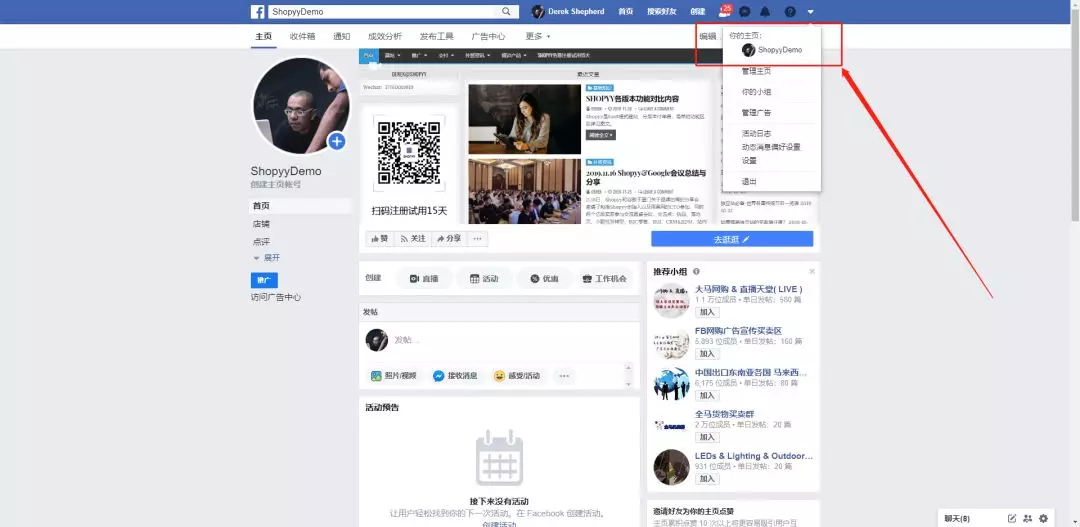Image resolution: width=1080 pixels, height=527 pixels.
Task: Switch to 广告中心 tab
Action: point(488,37)
